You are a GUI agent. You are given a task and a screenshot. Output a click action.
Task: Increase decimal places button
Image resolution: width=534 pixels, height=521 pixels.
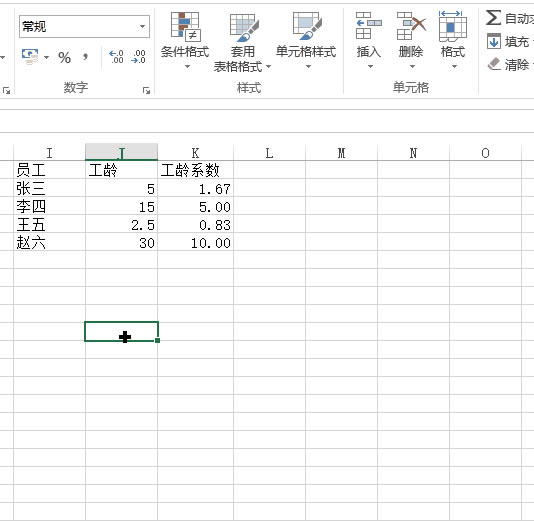click(116, 57)
